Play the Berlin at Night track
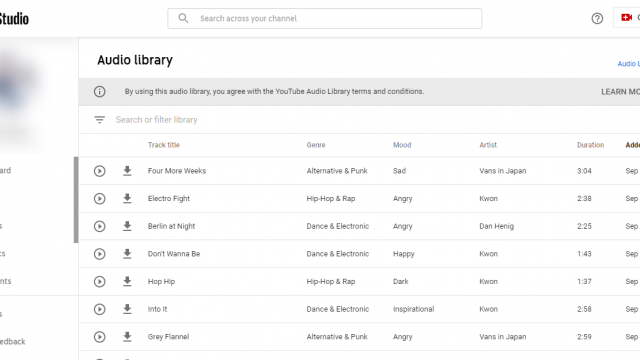 (x=100, y=226)
